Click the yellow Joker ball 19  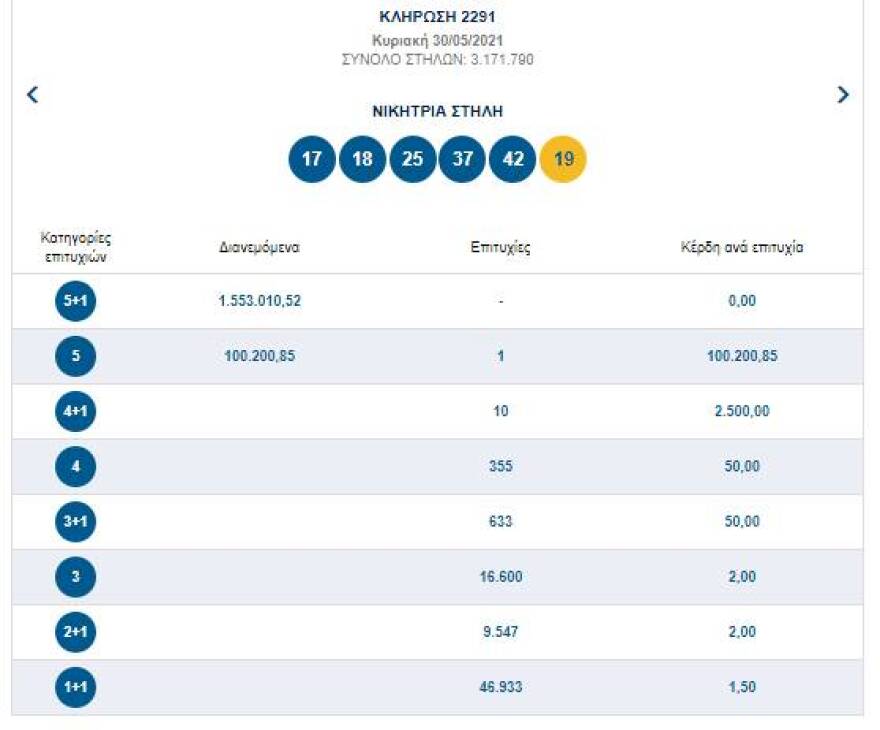[x=563, y=159]
